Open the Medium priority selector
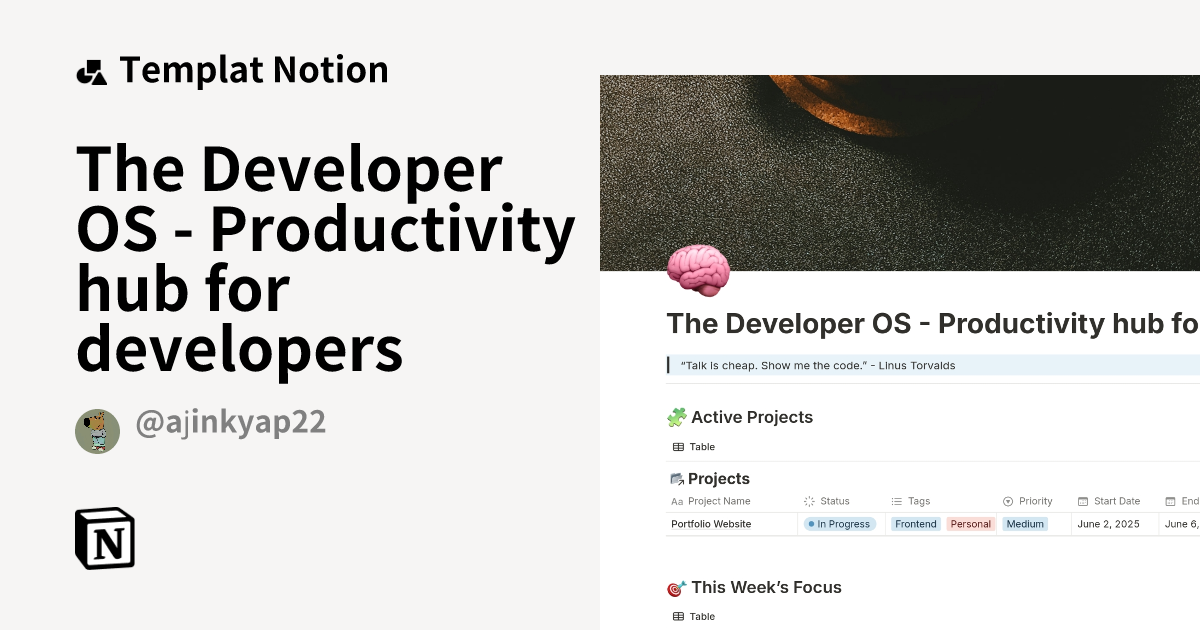The height and width of the screenshot is (630, 1200). coord(1024,523)
